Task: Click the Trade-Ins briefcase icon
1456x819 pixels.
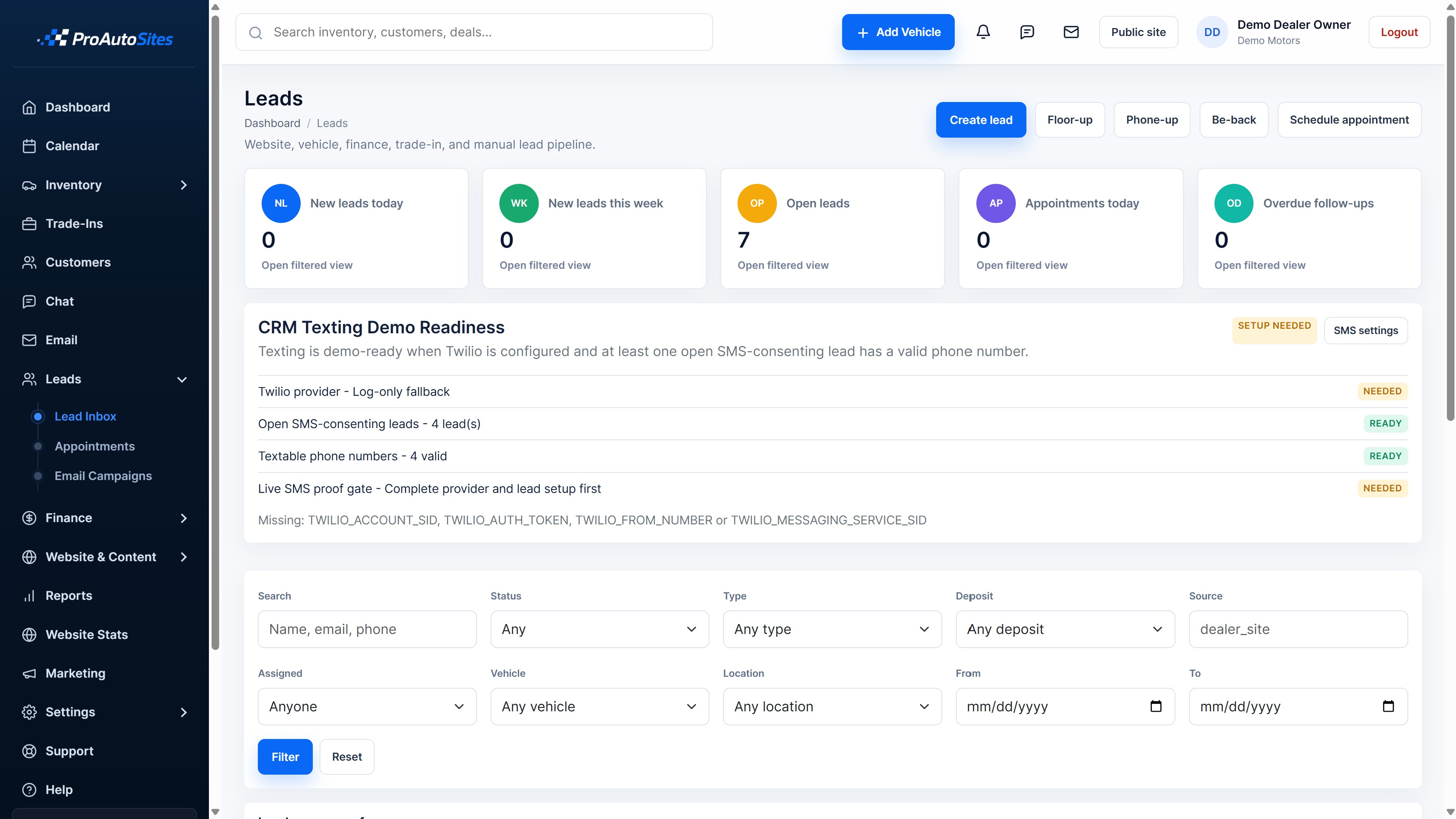Action: tap(29, 224)
